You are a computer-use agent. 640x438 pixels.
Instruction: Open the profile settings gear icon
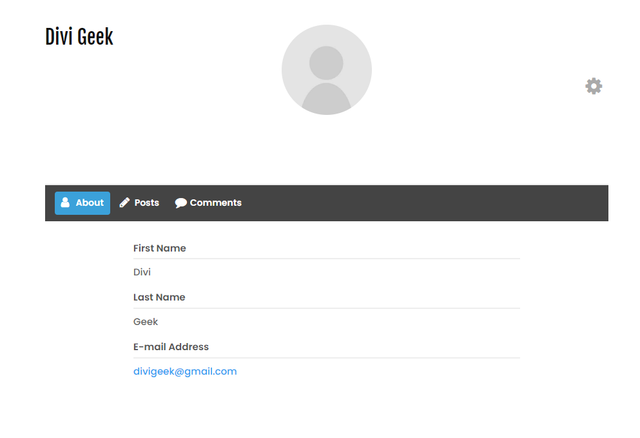(593, 86)
